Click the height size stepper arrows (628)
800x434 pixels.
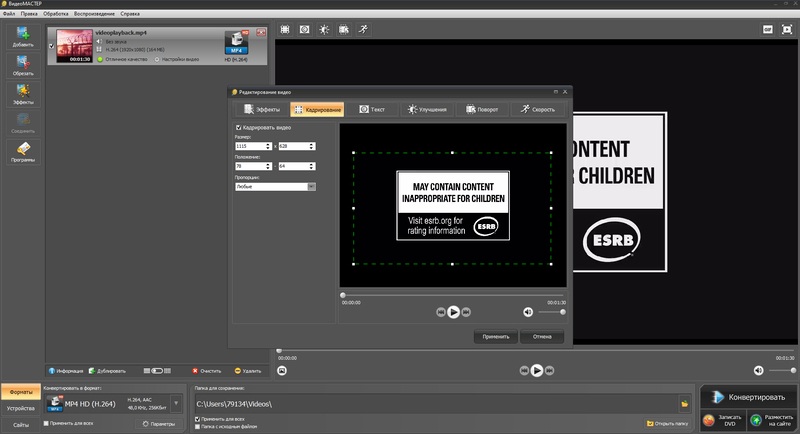tap(311, 146)
